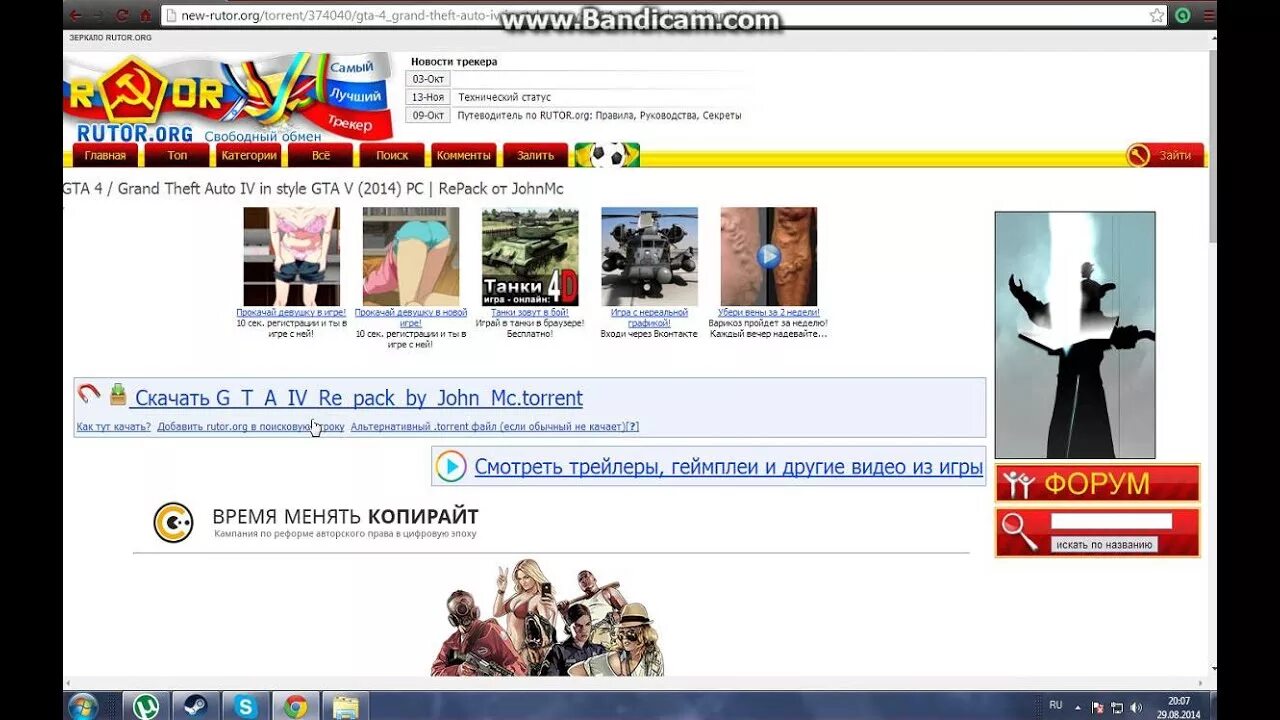Click the search-by-name text field
The image size is (1280, 720).
1111,521
